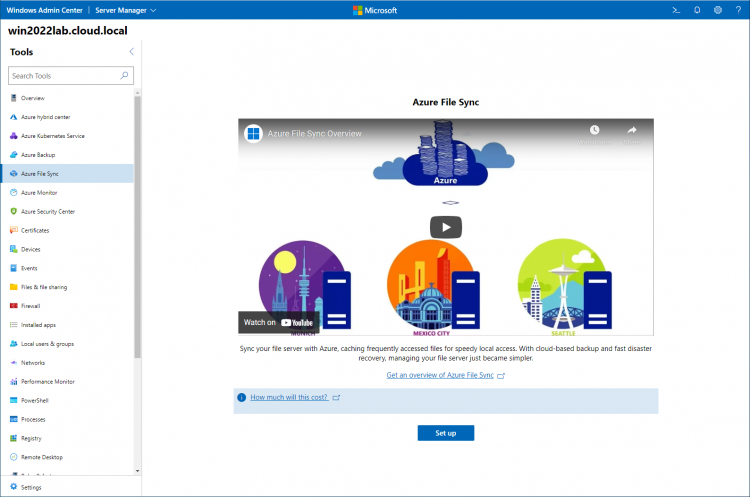The height and width of the screenshot is (497, 750).
Task: Click the Installed apps list icon
Action: 13,325
